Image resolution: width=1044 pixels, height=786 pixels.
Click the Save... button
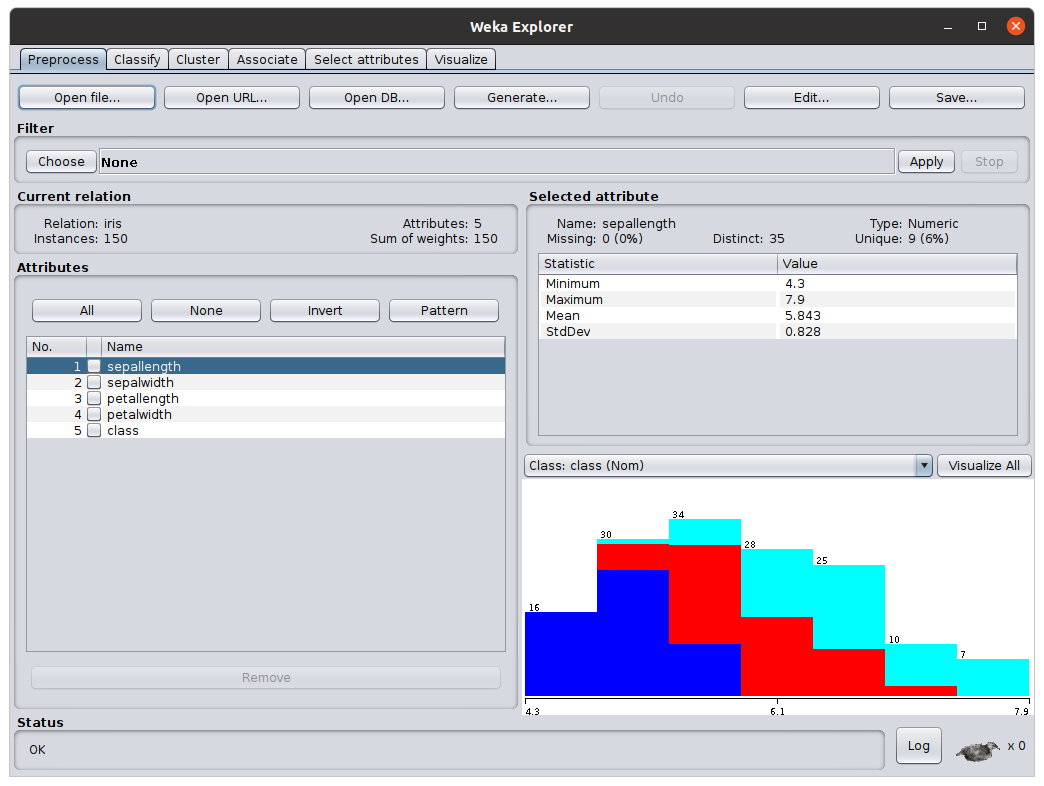tap(957, 97)
